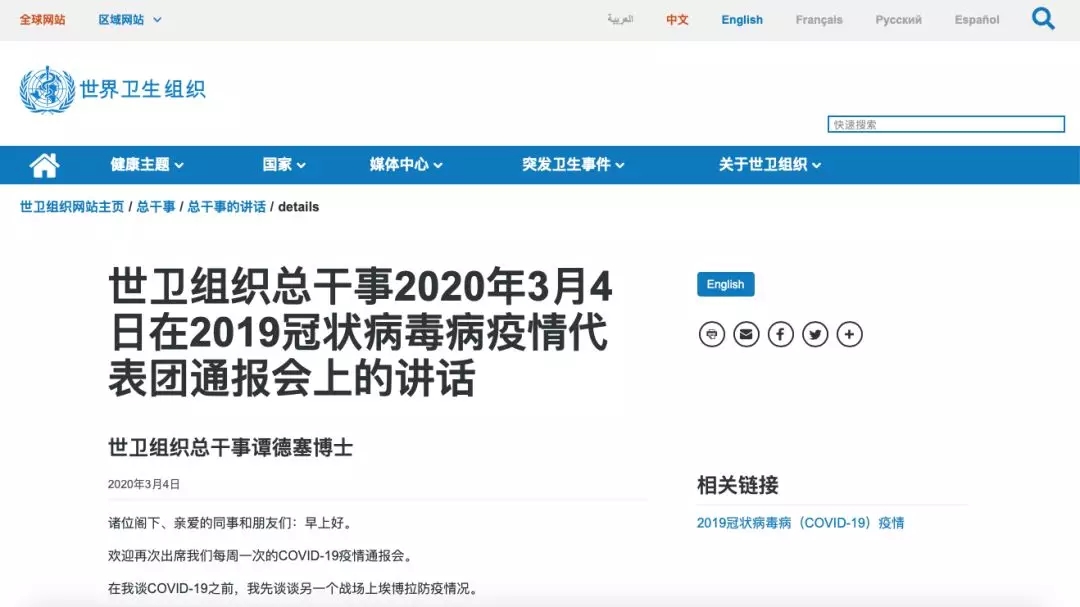Open 2019冠状病毒病 (COVID-19) 疫情 link
The height and width of the screenshot is (607, 1080).
point(800,523)
